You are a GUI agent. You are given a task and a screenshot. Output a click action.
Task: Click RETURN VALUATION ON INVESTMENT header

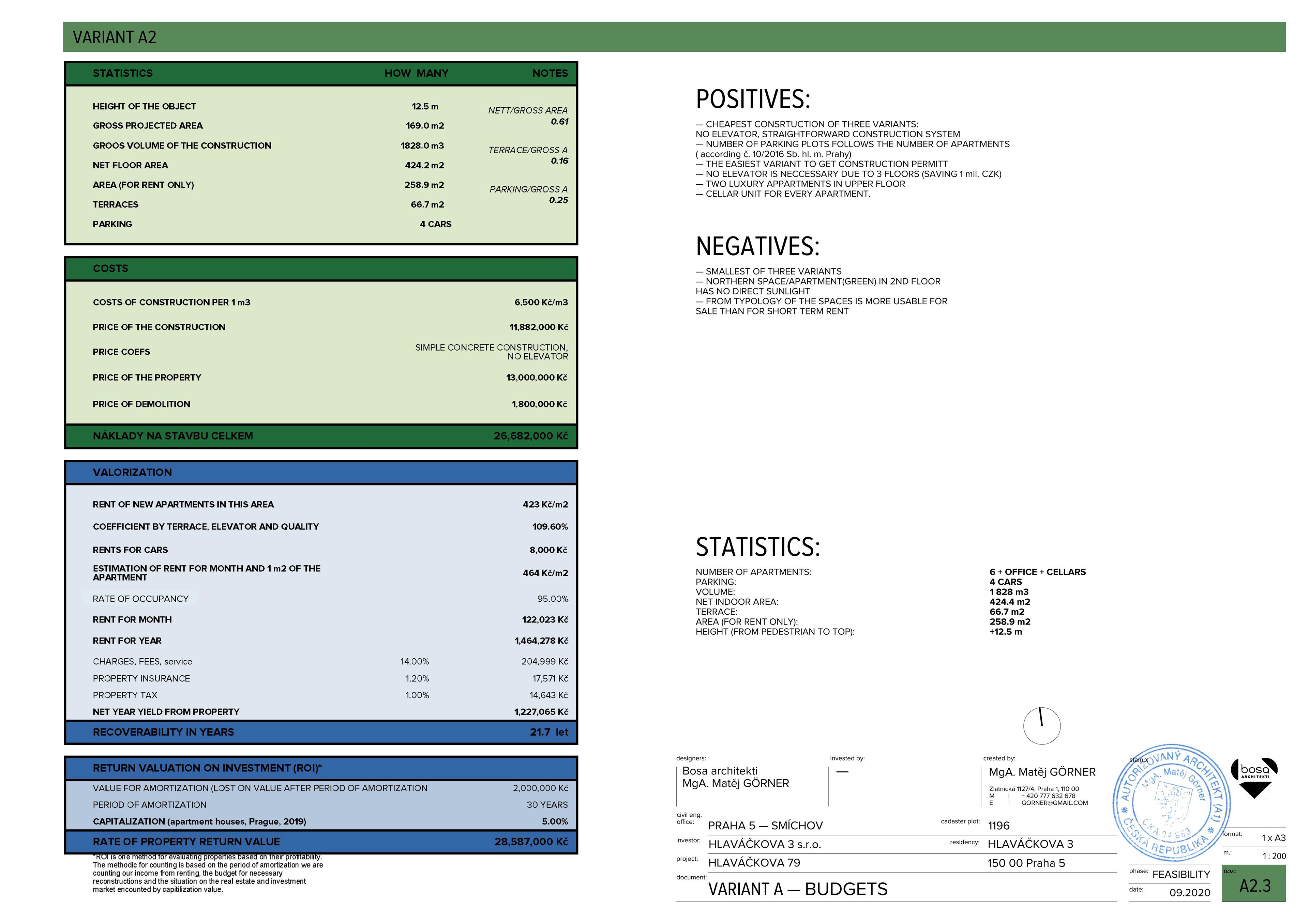pyautogui.click(x=208, y=768)
